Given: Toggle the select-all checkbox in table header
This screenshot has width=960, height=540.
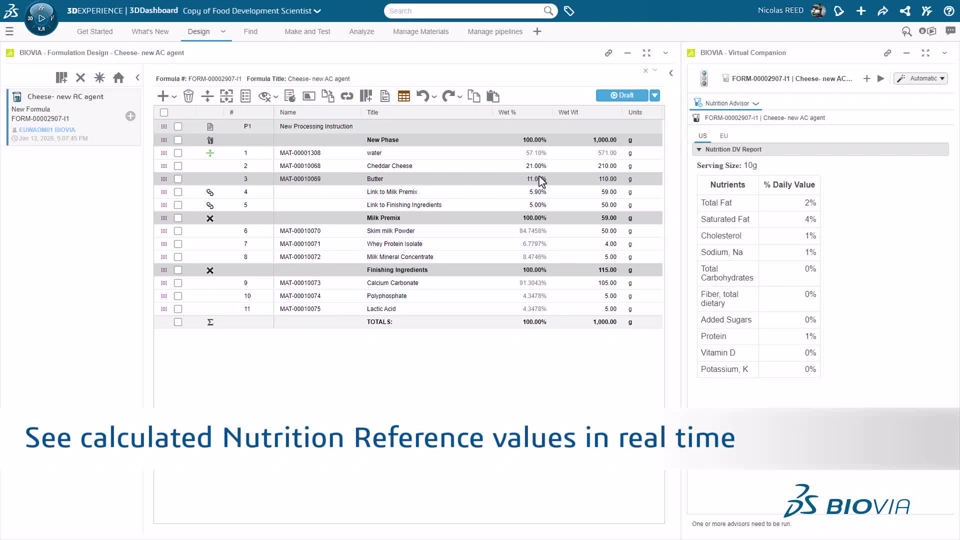Looking at the screenshot, I should tap(164, 113).
